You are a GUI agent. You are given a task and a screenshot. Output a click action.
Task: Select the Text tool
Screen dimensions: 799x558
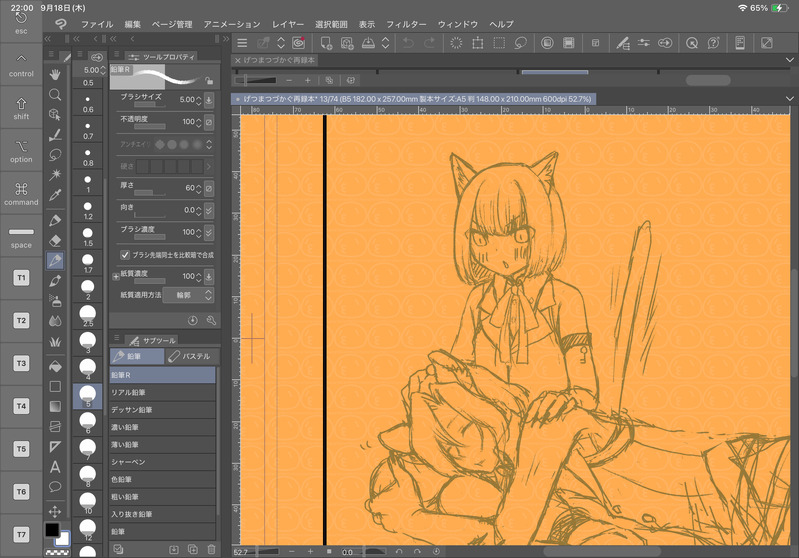pos(55,467)
